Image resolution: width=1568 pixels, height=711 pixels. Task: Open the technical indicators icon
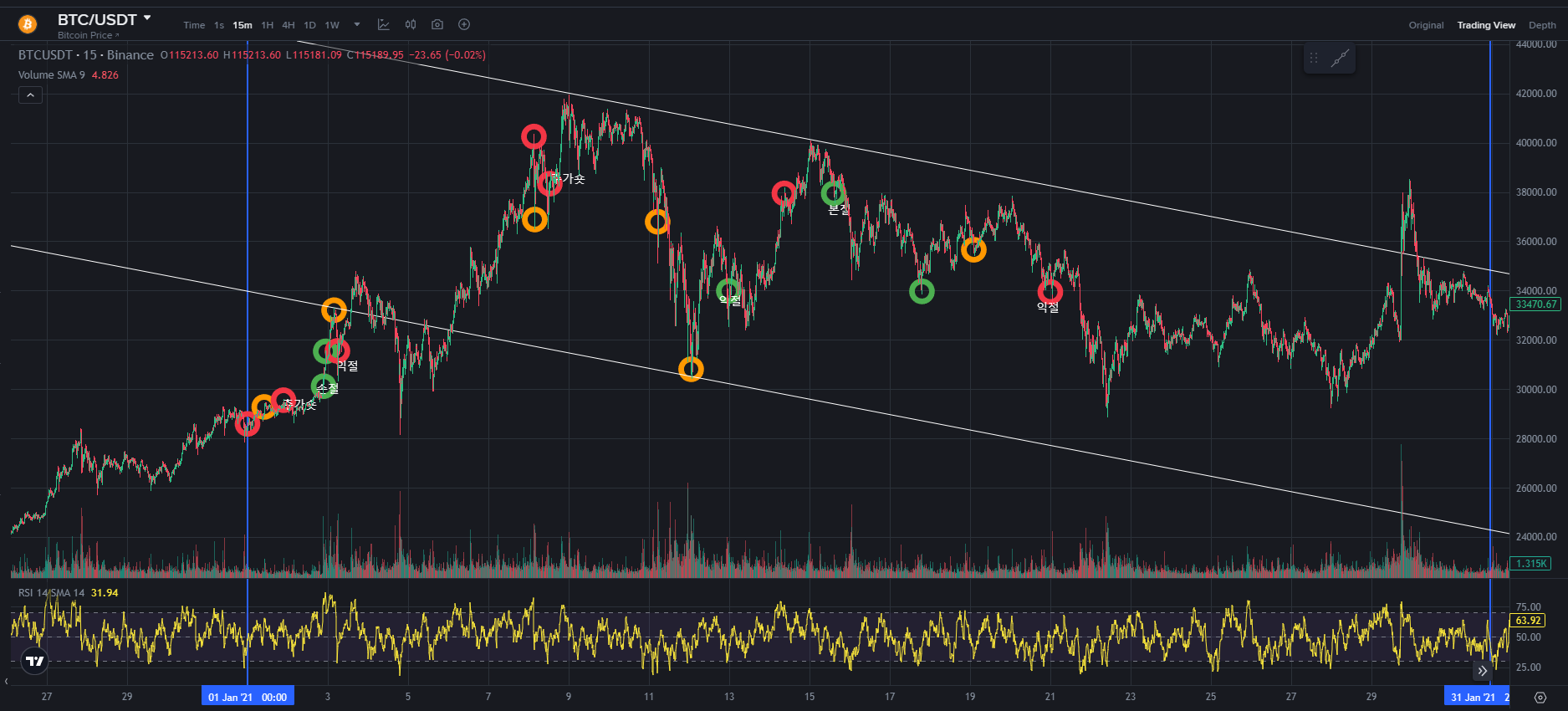(x=384, y=24)
